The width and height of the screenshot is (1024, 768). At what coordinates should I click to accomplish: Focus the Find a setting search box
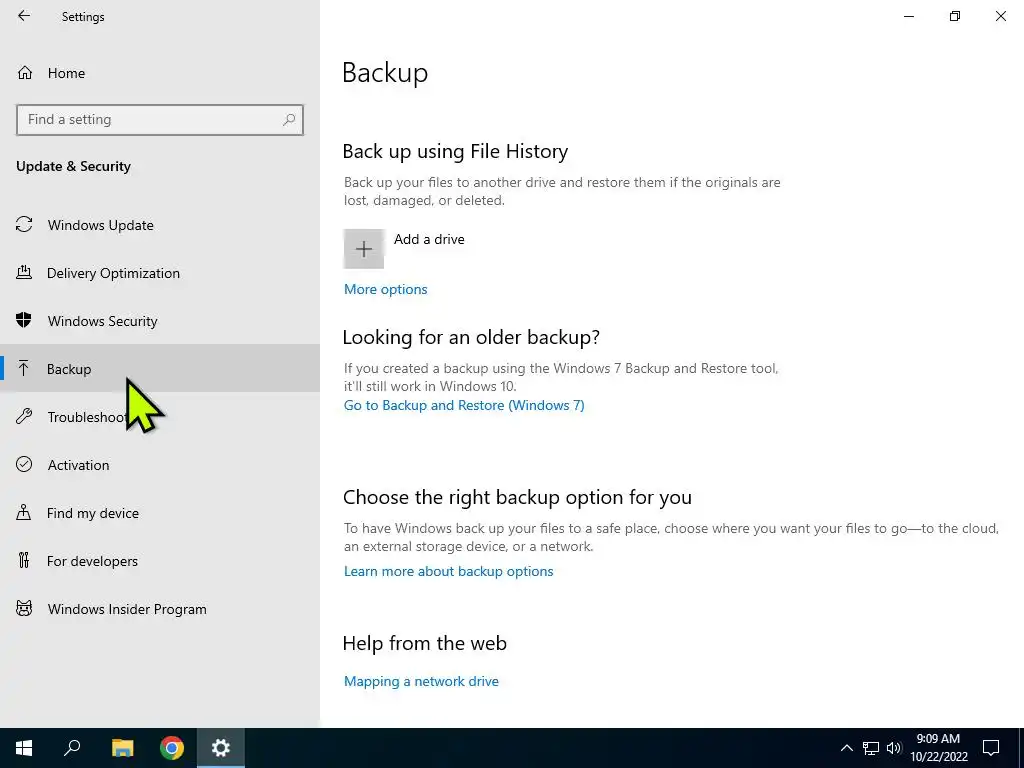[160, 120]
